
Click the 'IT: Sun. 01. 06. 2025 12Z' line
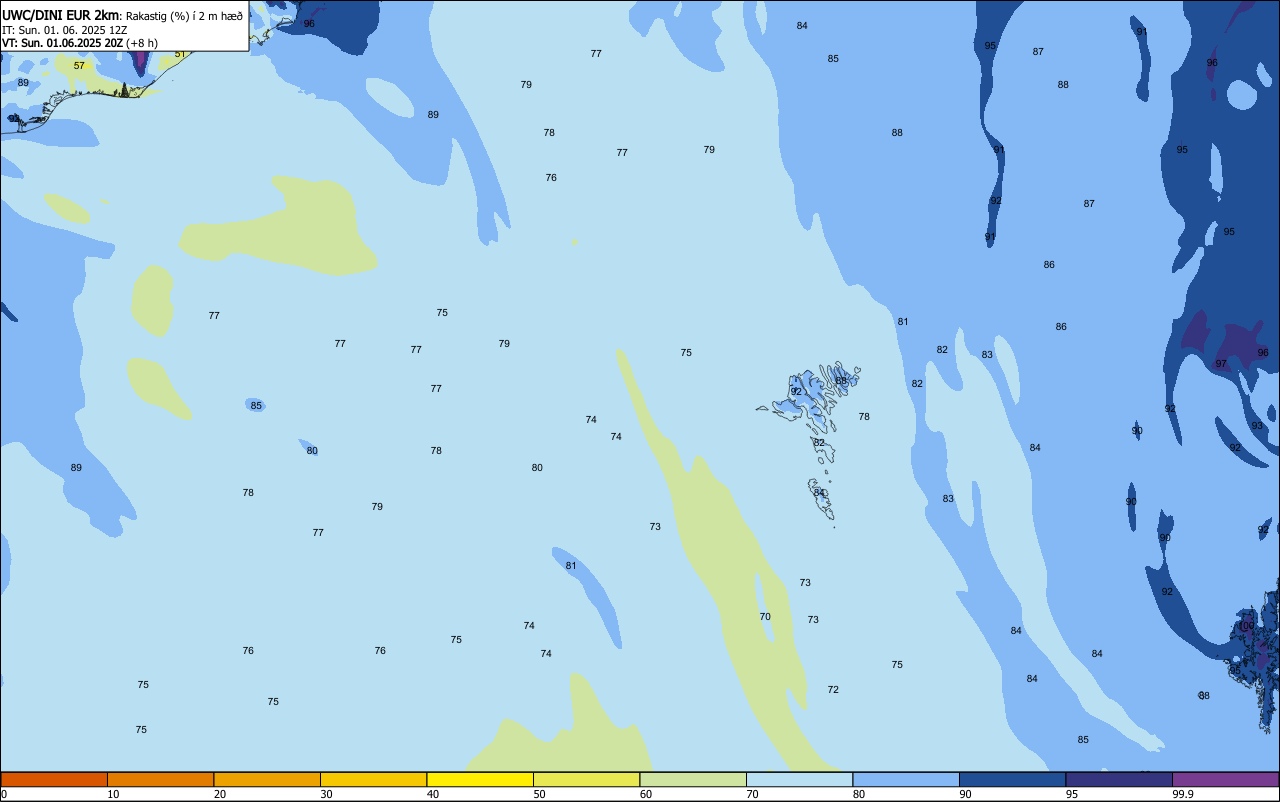point(65,30)
